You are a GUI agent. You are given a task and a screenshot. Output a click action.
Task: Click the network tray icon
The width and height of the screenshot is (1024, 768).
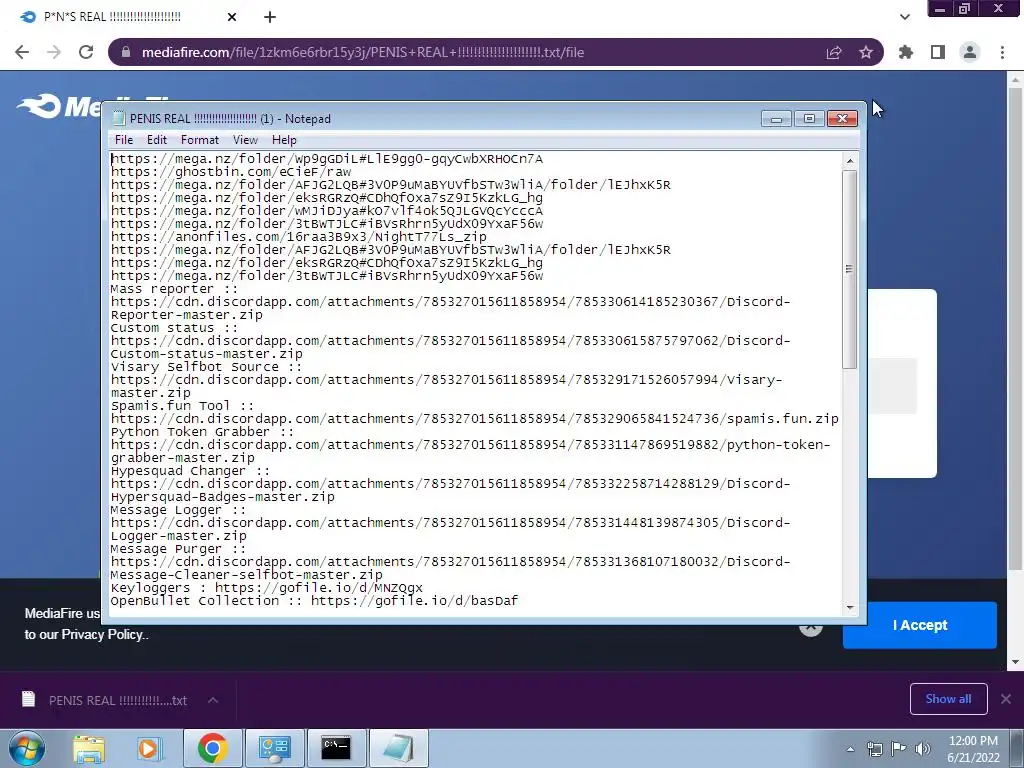pos(874,749)
